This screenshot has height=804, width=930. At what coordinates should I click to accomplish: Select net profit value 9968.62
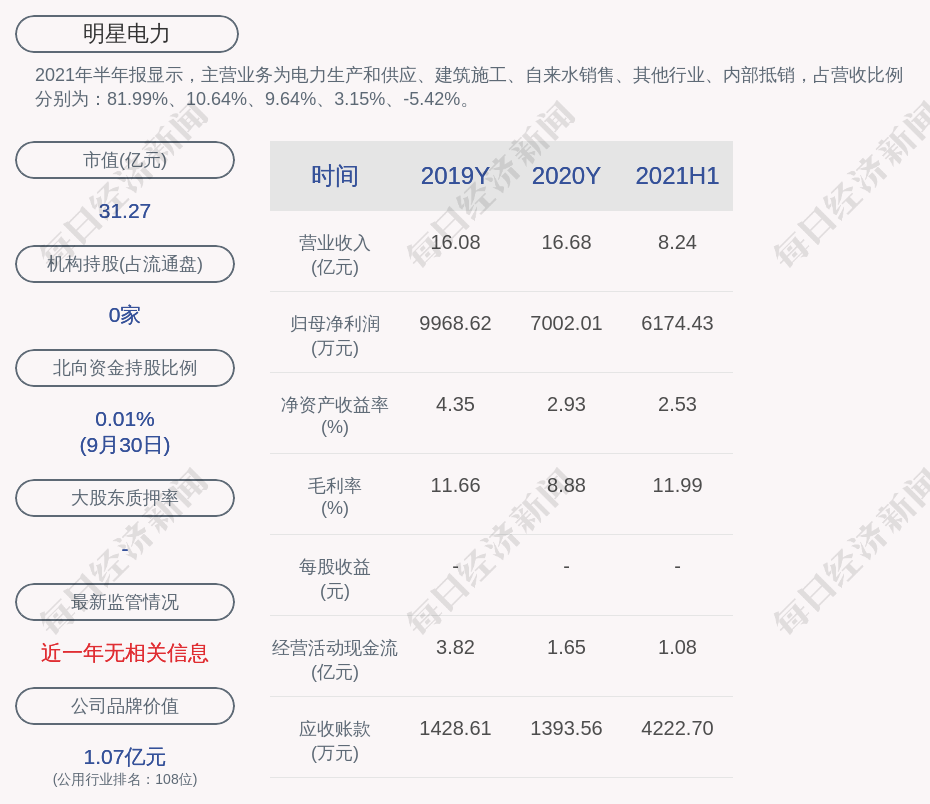(x=455, y=323)
